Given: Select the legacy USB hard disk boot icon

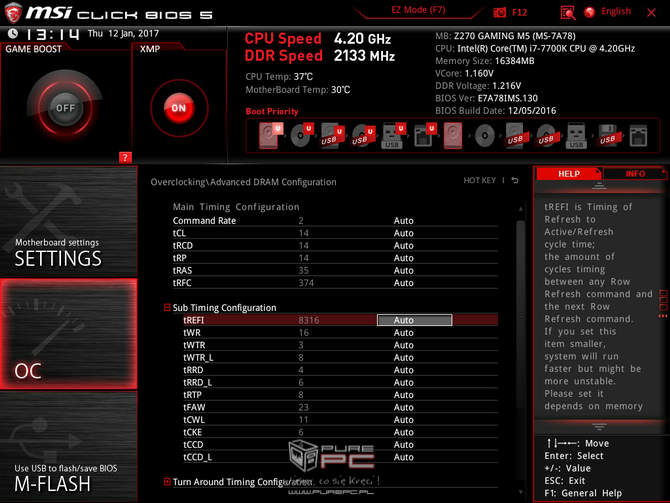Looking at the screenshot, I should tap(515, 136).
